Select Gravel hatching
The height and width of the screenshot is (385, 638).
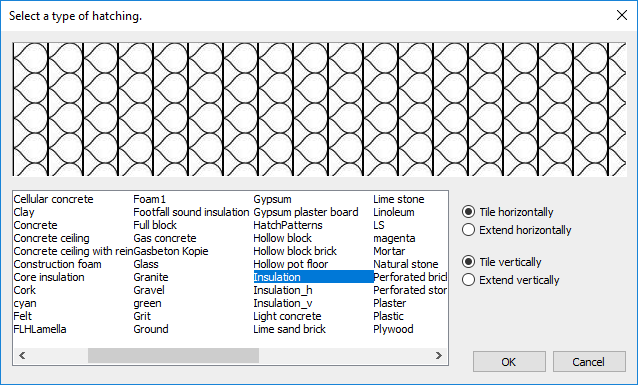(x=149, y=291)
